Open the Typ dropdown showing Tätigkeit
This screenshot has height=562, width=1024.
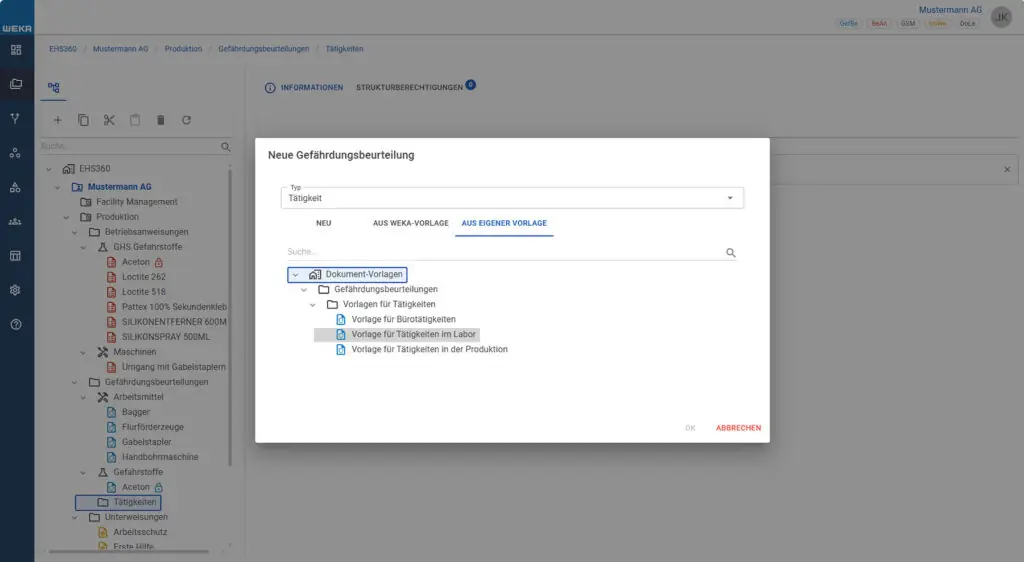point(511,198)
